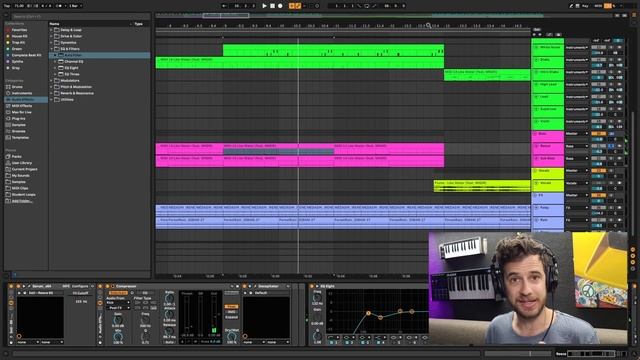The image size is (640, 360).
Task: Toggle the EQ Eight device on/off
Action: (x=312, y=287)
